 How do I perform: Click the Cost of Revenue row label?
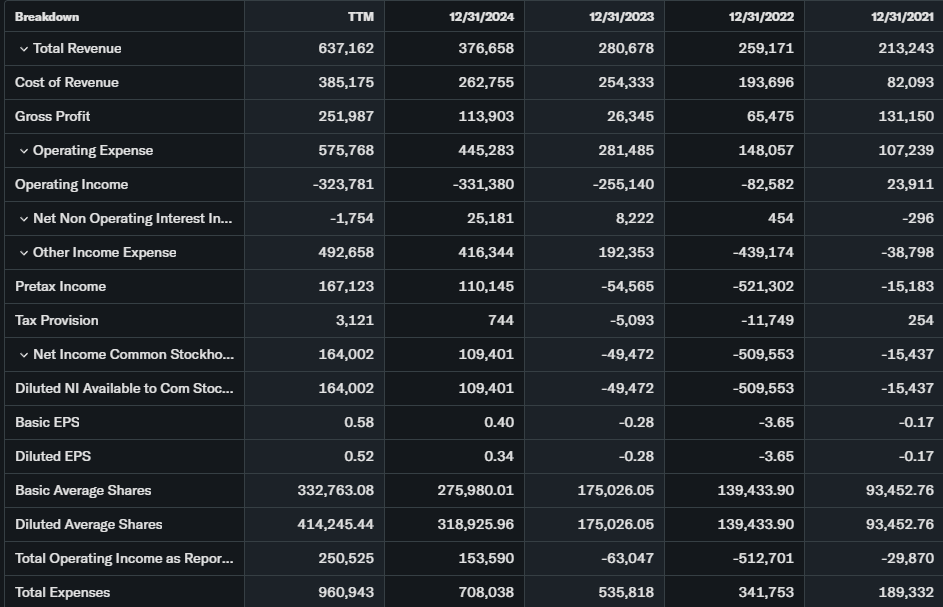tap(66, 83)
